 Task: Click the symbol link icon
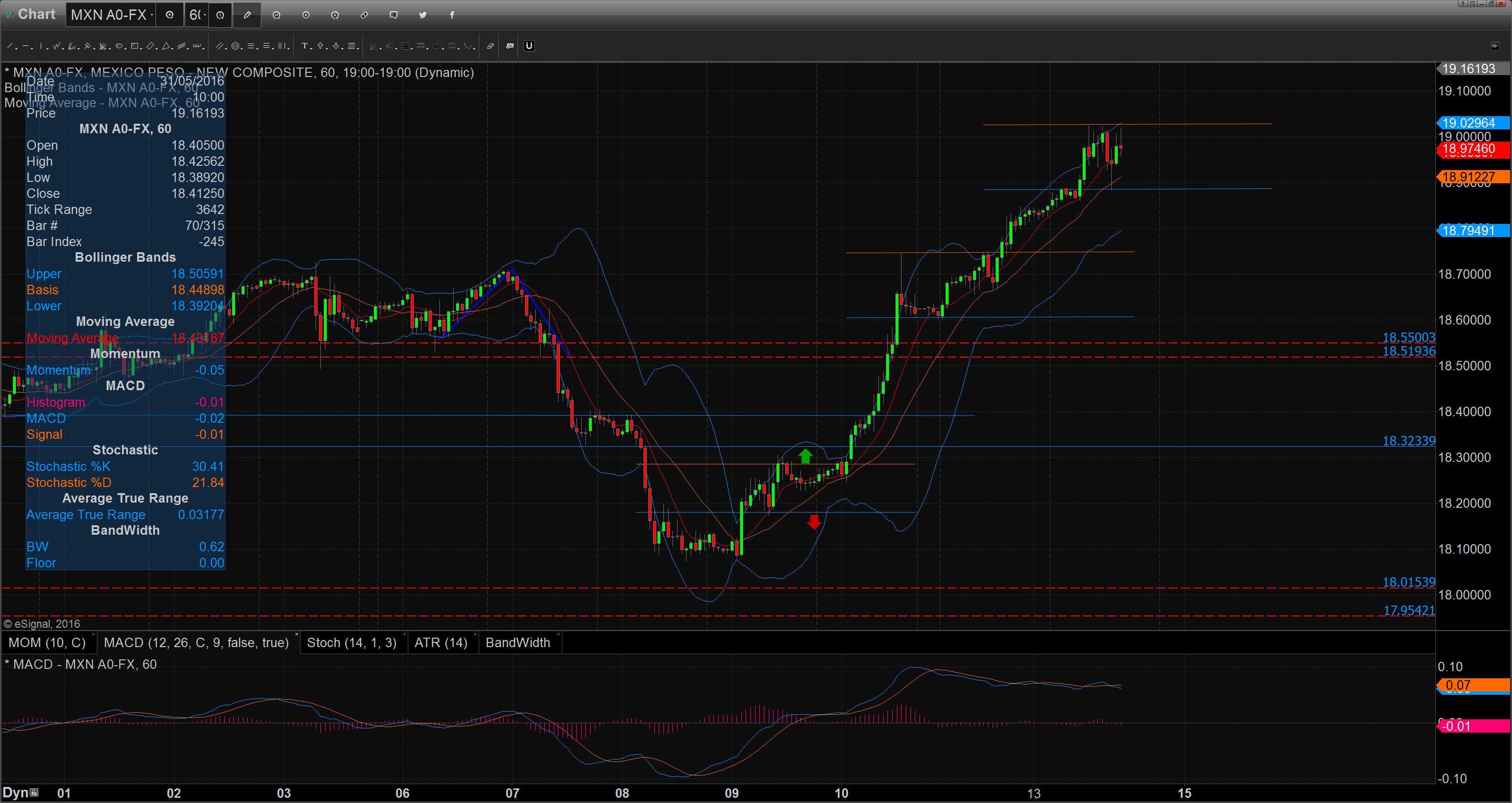click(x=364, y=15)
